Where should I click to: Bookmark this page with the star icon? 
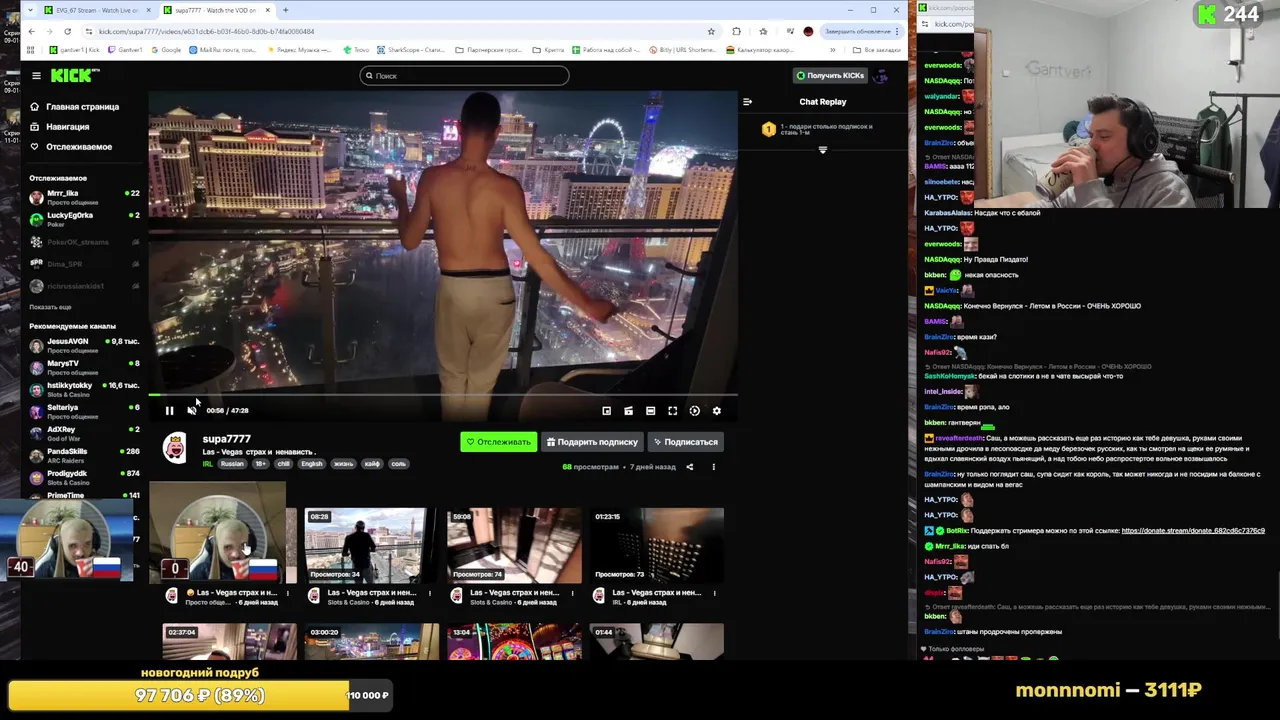tap(711, 31)
